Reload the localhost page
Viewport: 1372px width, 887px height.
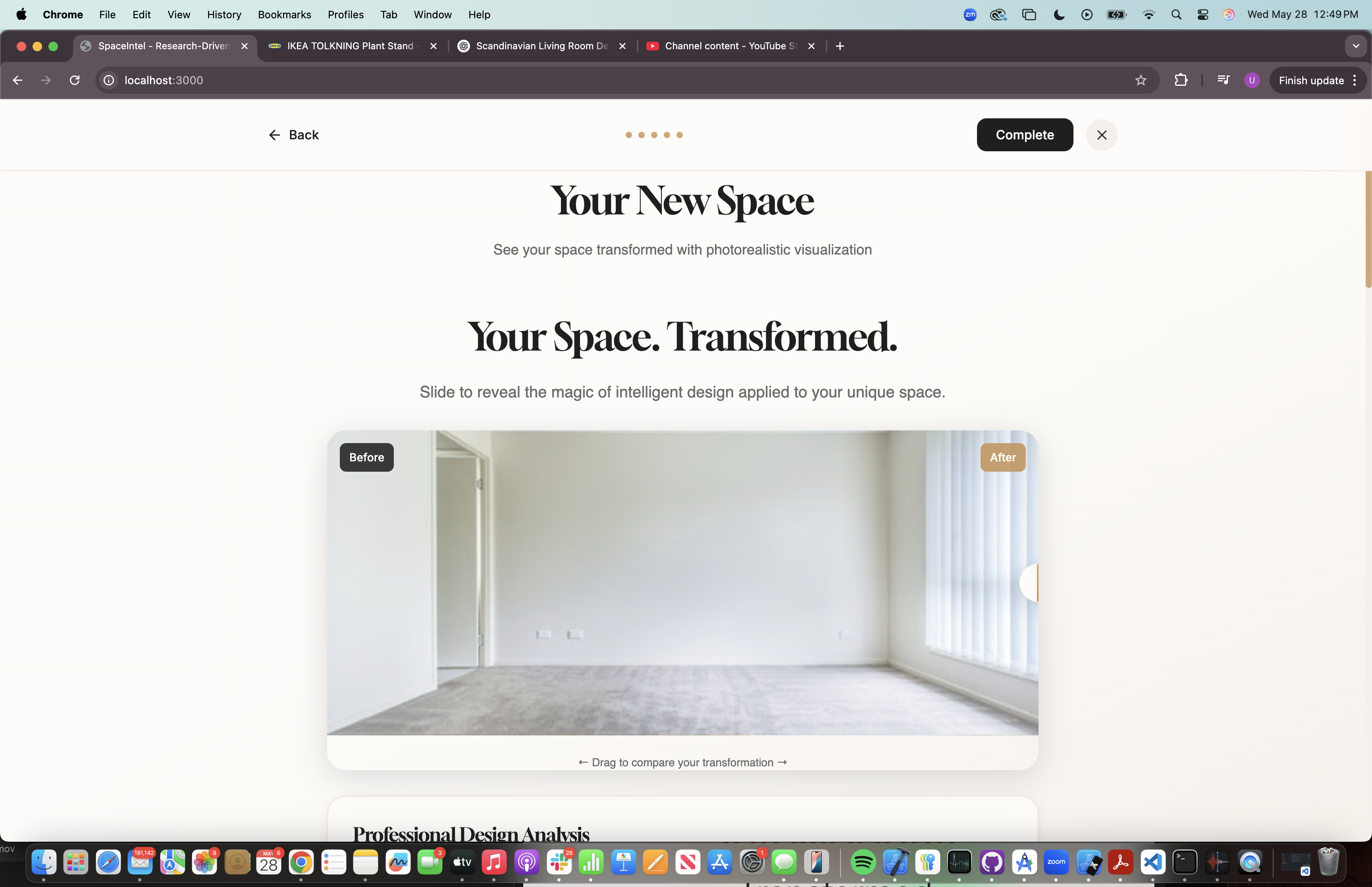pos(75,80)
